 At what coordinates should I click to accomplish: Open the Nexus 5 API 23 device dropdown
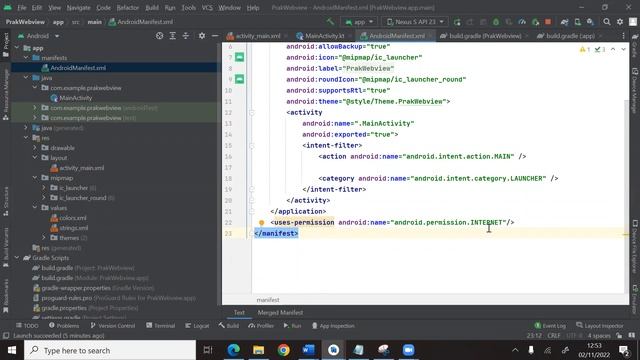tap(415, 22)
